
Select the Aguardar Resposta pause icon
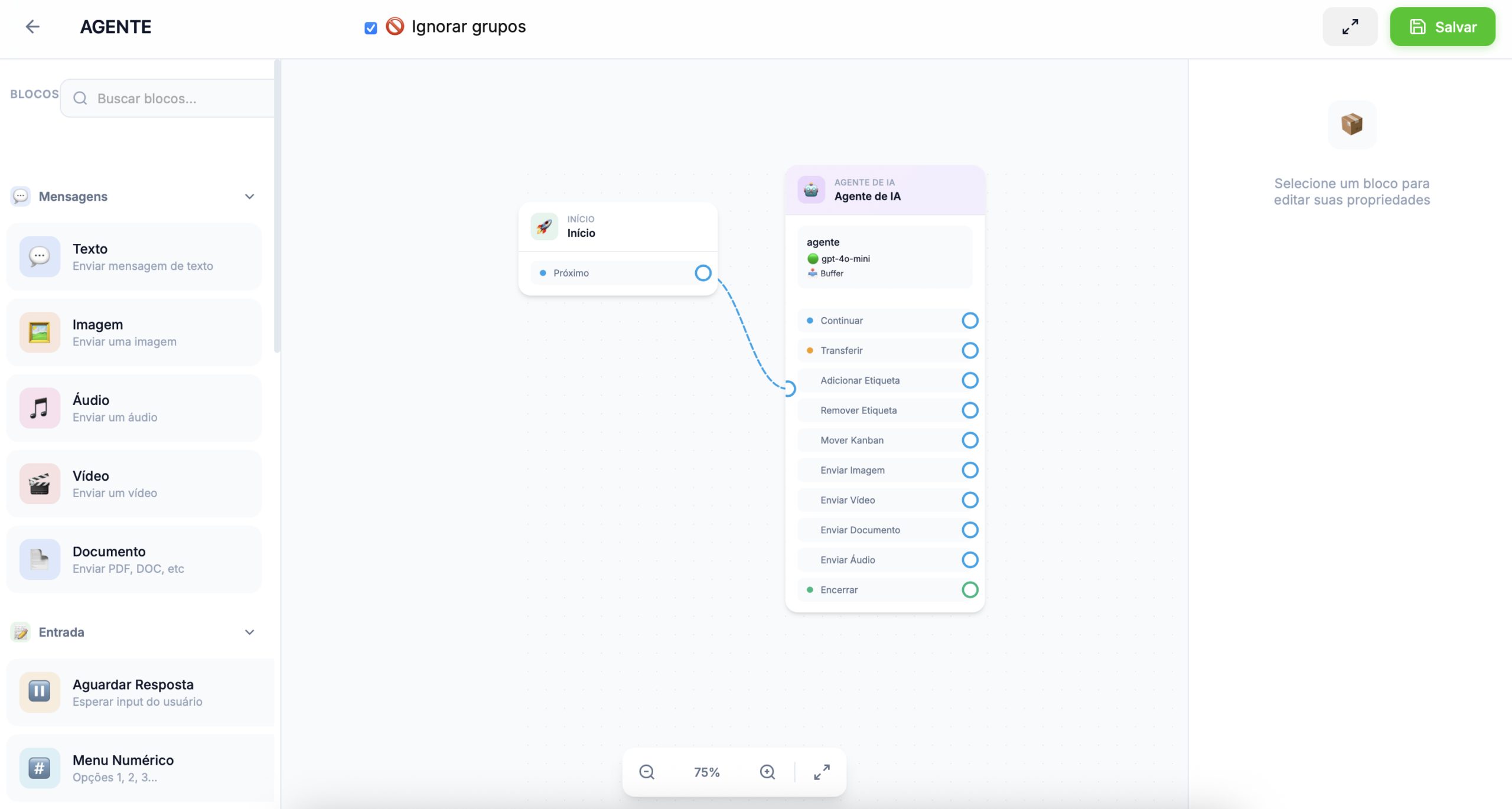click(x=40, y=692)
